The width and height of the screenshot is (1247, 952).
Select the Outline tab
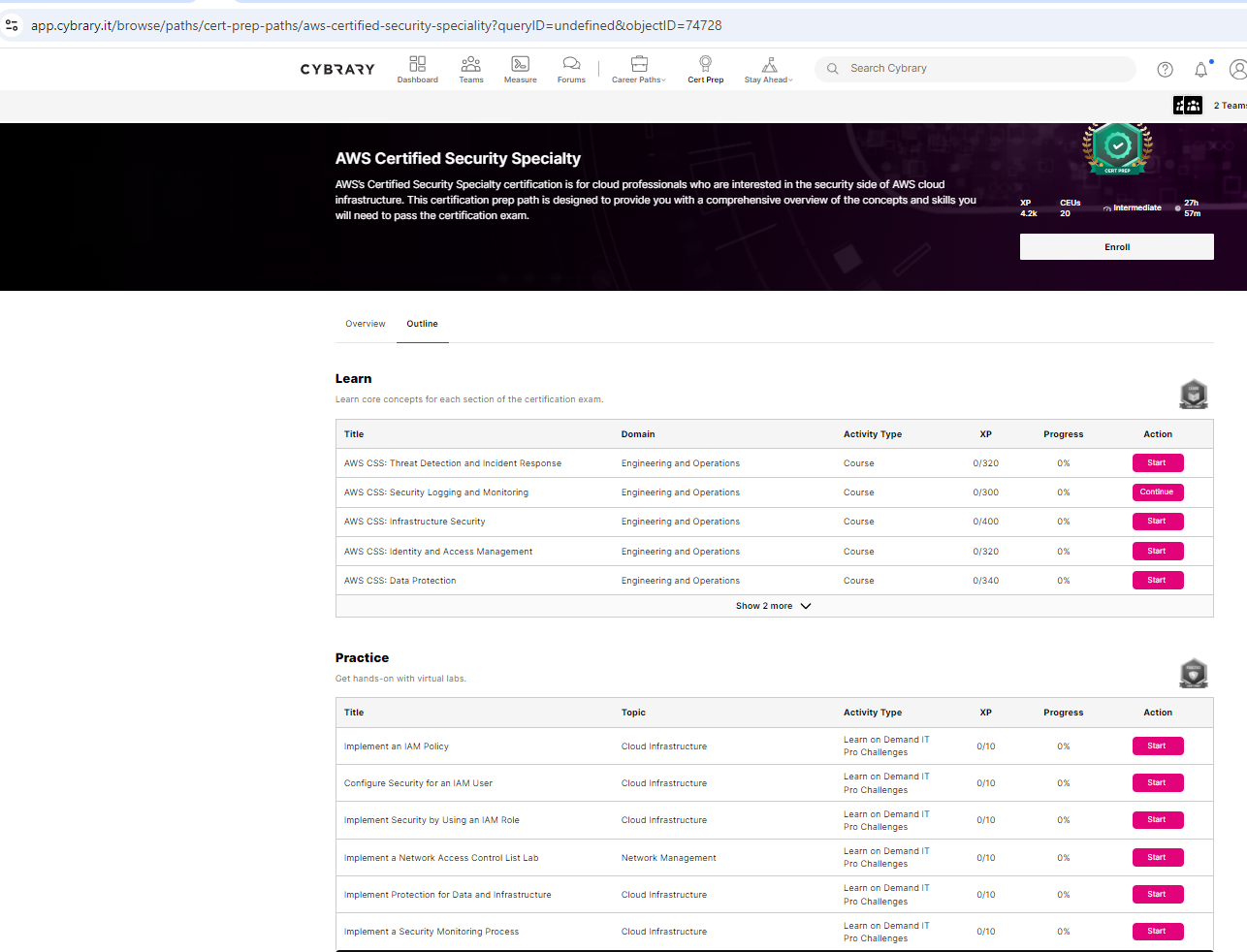click(x=422, y=324)
